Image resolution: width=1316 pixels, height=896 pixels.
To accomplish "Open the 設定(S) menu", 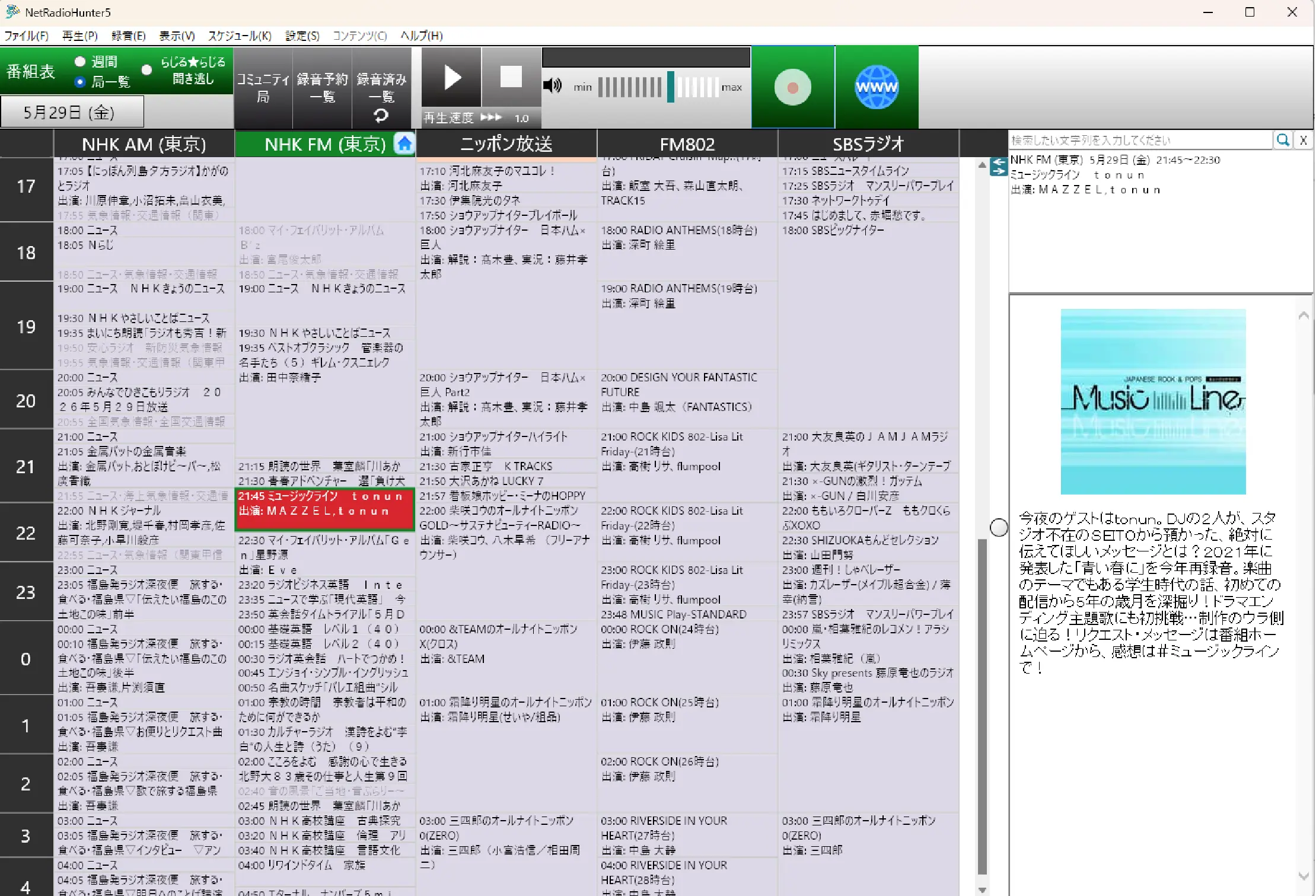I will 302,36.
